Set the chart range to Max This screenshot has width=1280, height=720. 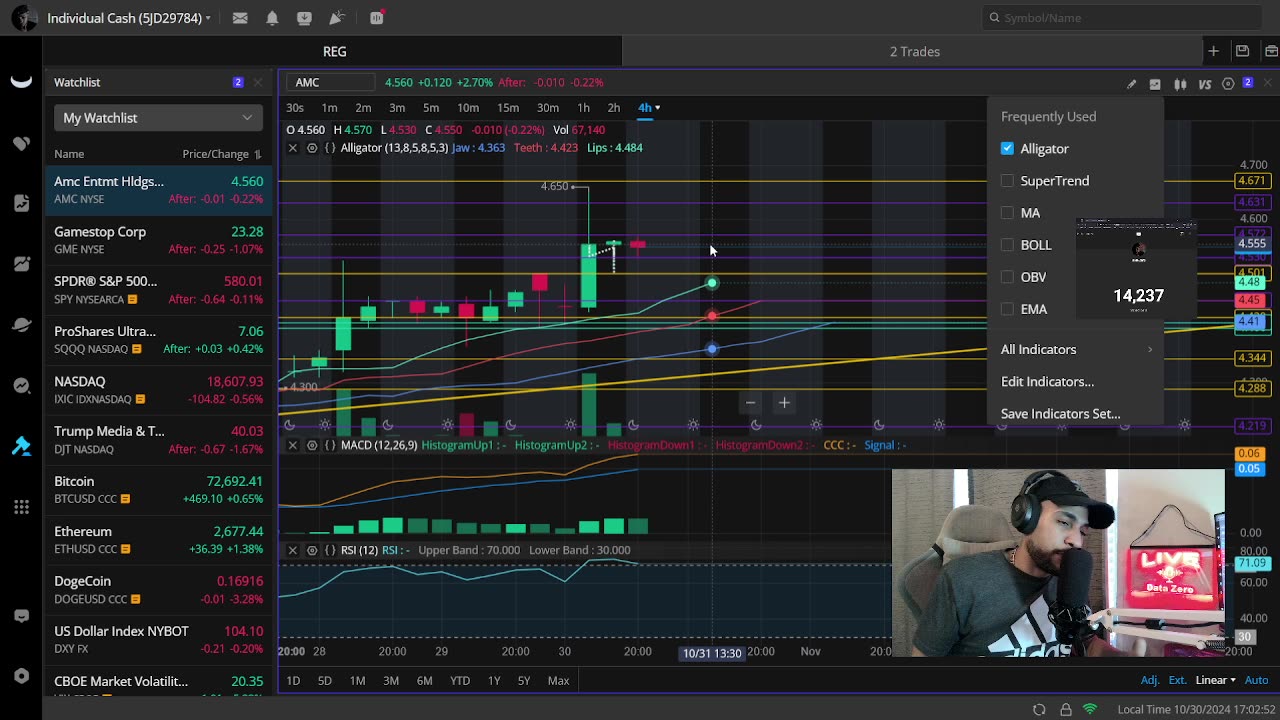coord(558,681)
